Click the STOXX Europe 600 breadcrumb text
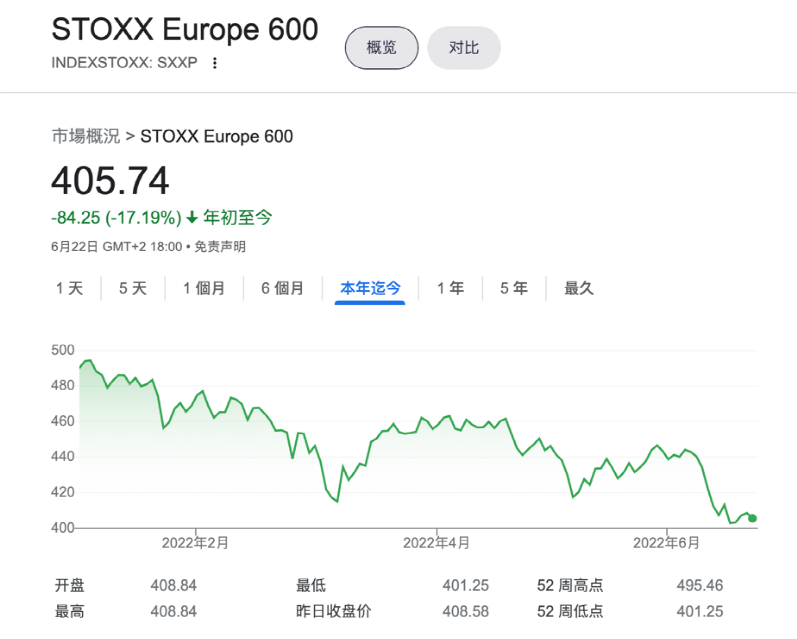Viewport: 797px width, 639px height. click(217, 136)
